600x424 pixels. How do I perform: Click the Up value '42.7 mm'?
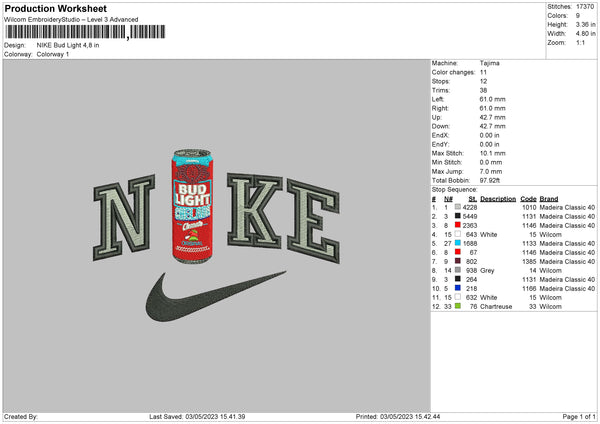click(492, 117)
